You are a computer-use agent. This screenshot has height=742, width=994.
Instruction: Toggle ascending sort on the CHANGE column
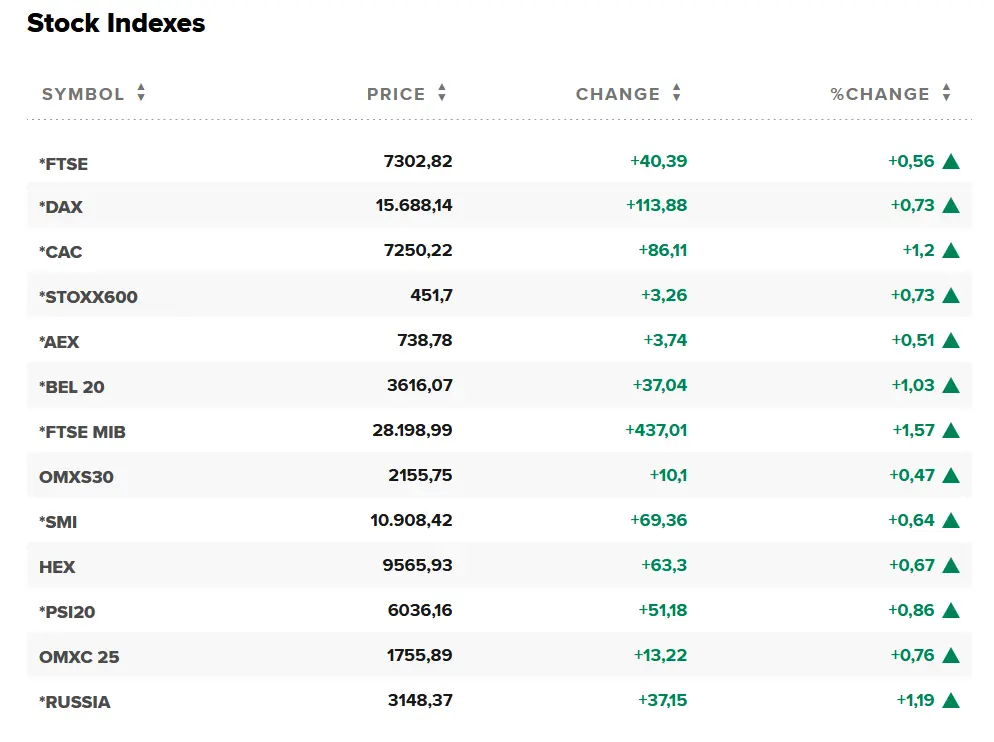pos(677,93)
